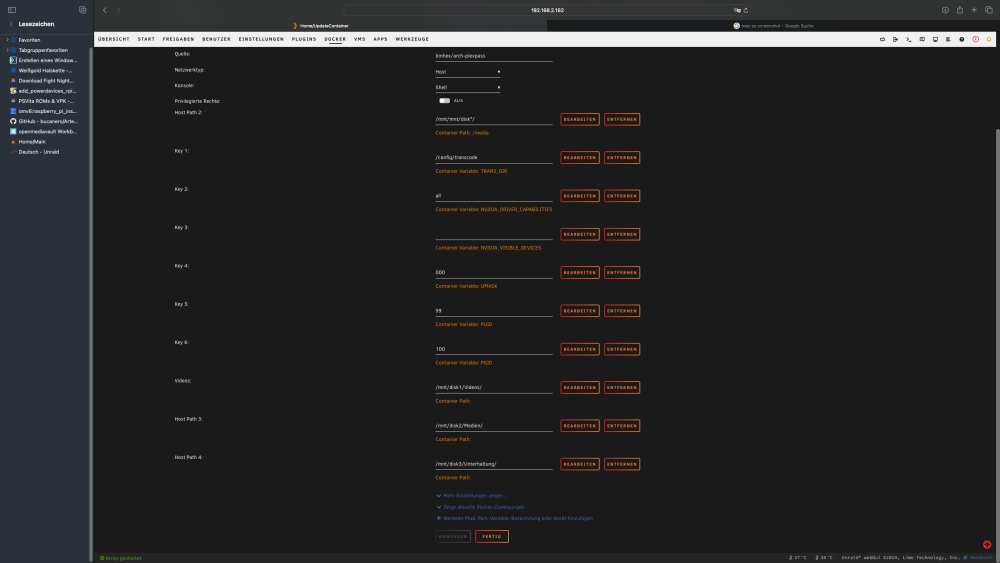This screenshot has width=1000, height=563.
Task: Click the Key 5 field with value 99
Action: tap(494, 311)
